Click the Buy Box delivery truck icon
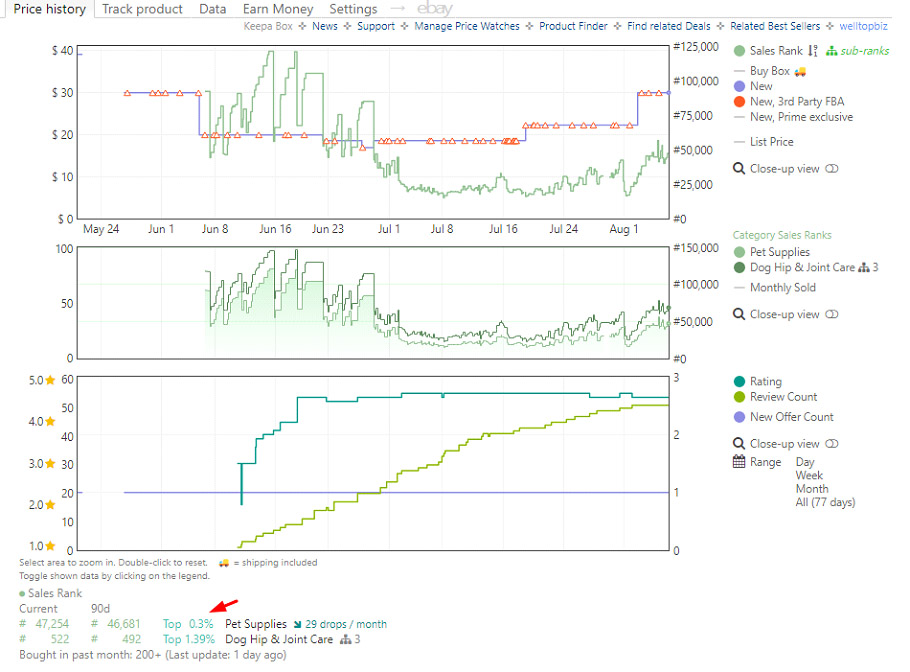910x672 pixels. pyautogui.click(x=800, y=72)
